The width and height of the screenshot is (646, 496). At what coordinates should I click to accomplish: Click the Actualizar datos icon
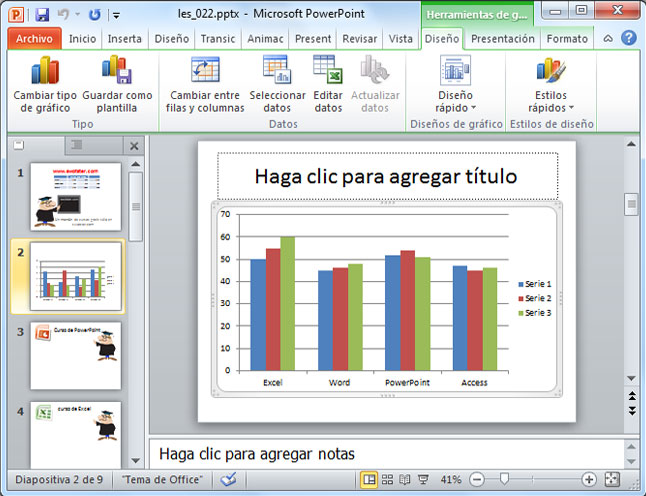point(375,70)
